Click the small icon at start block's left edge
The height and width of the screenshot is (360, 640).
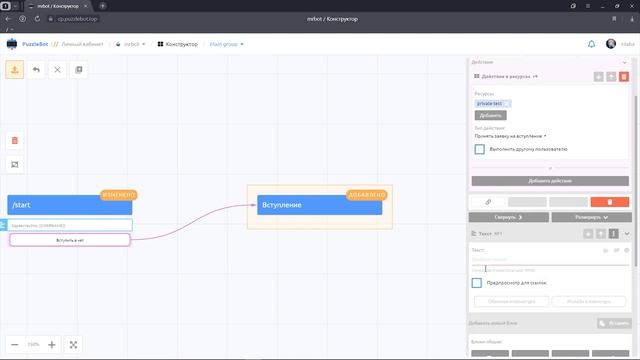click(x=3, y=225)
